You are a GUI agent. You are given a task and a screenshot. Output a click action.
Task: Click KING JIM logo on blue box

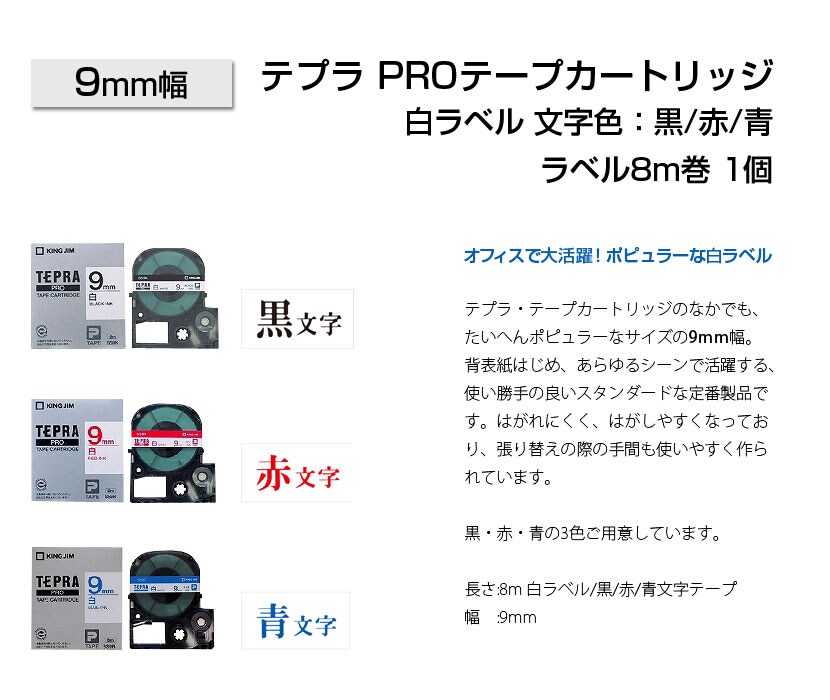tap(55, 556)
